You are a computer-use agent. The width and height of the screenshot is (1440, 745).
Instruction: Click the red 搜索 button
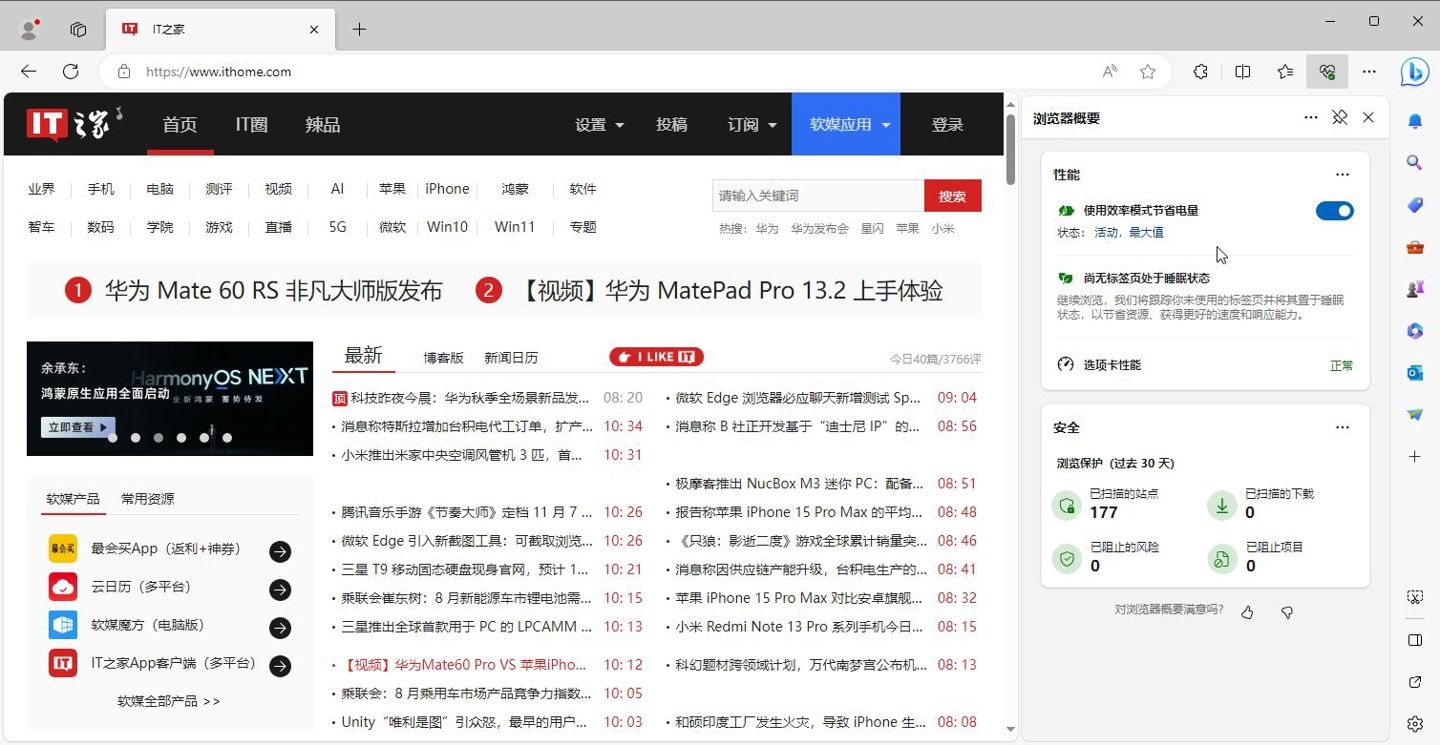click(953, 196)
